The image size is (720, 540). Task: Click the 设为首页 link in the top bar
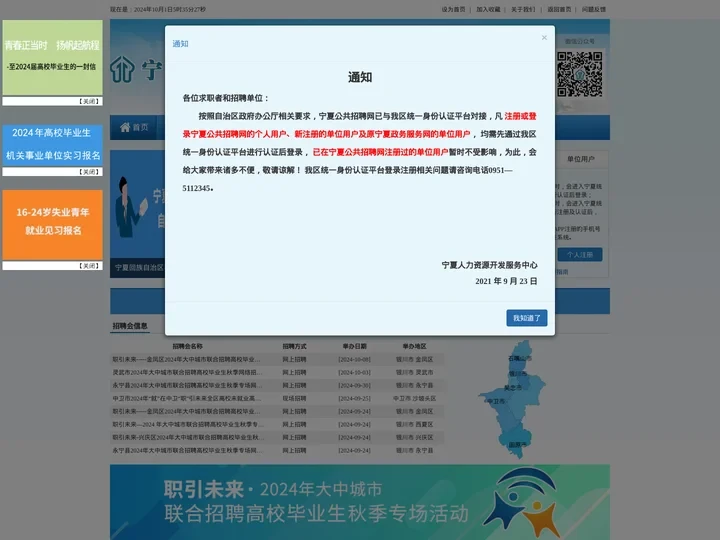click(x=453, y=9)
